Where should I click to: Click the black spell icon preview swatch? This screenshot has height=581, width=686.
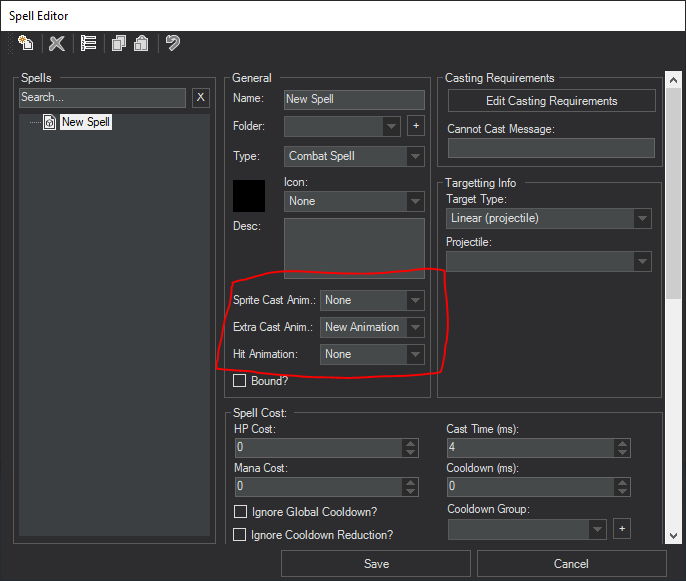tap(249, 196)
